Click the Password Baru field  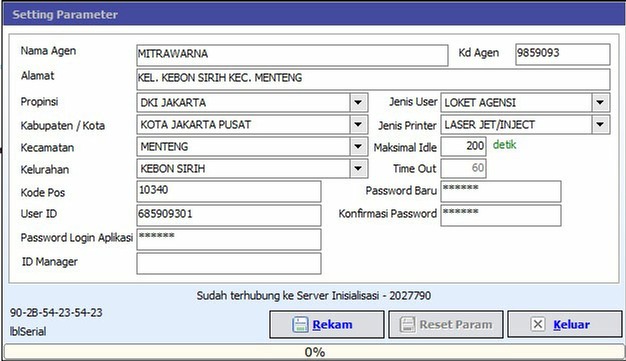(x=501, y=191)
